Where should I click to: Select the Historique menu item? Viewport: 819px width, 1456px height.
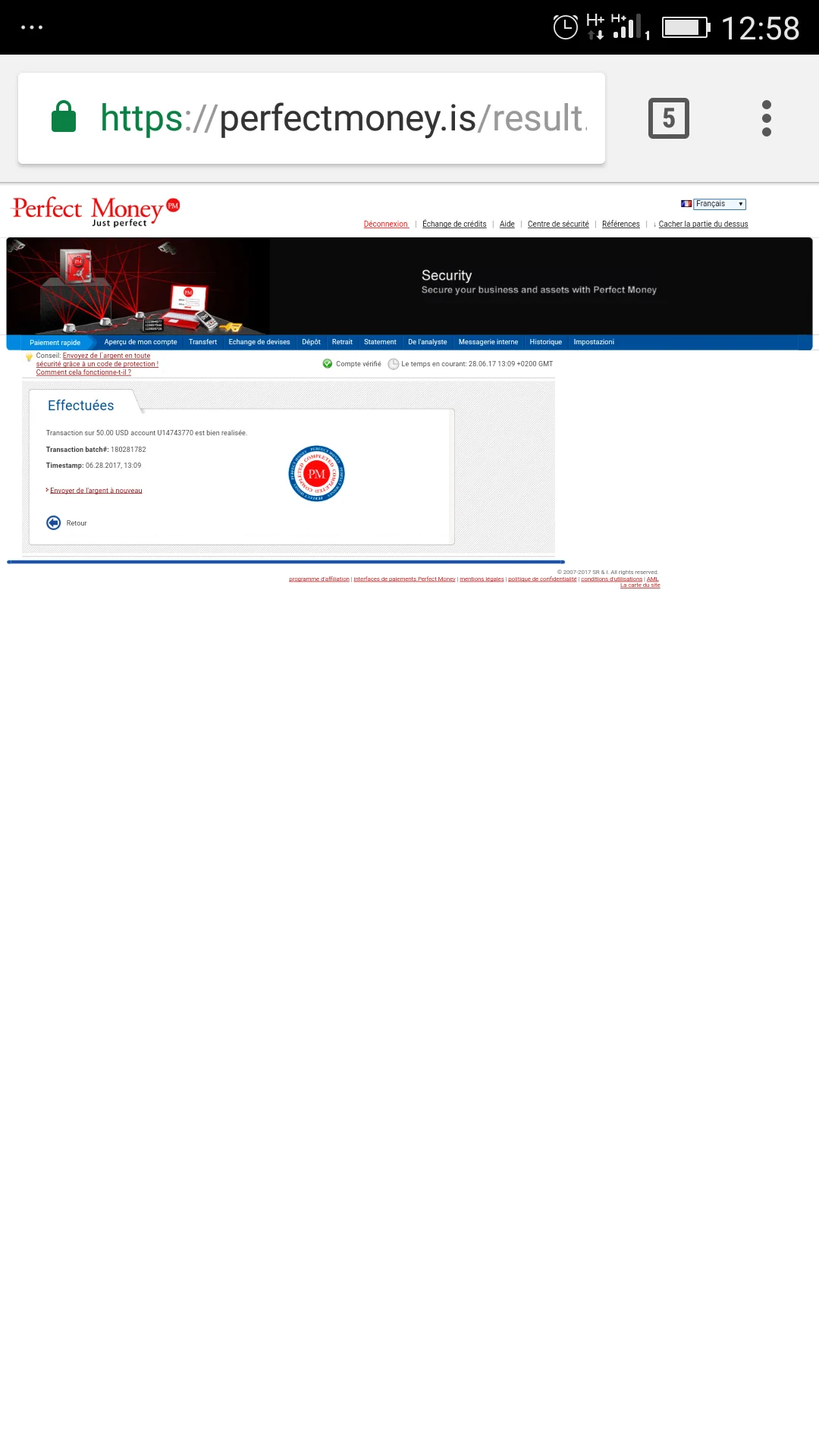pyautogui.click(x=545, y=342)
